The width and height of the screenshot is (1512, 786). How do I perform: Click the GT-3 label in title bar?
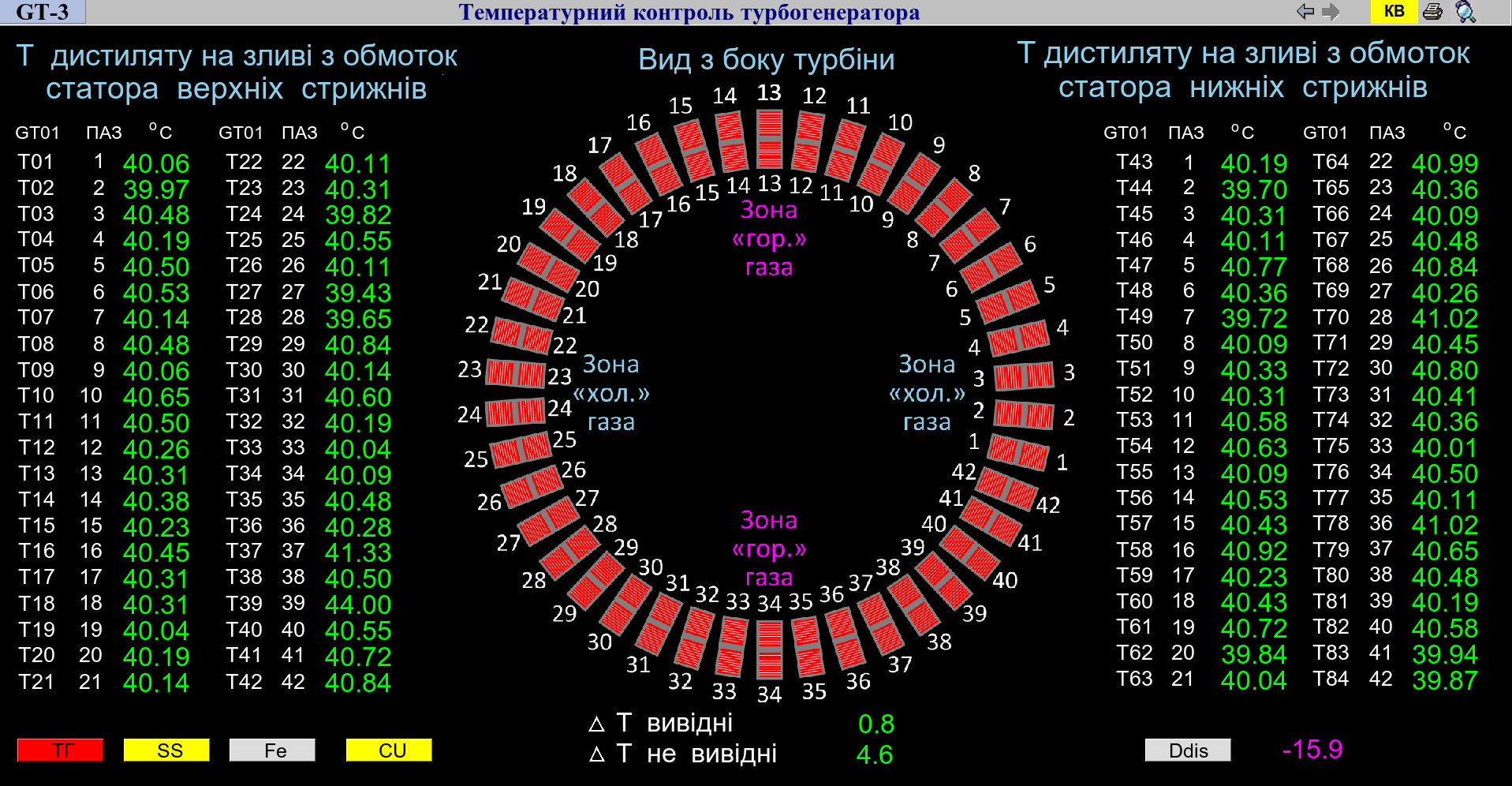(x=43, y=12)
